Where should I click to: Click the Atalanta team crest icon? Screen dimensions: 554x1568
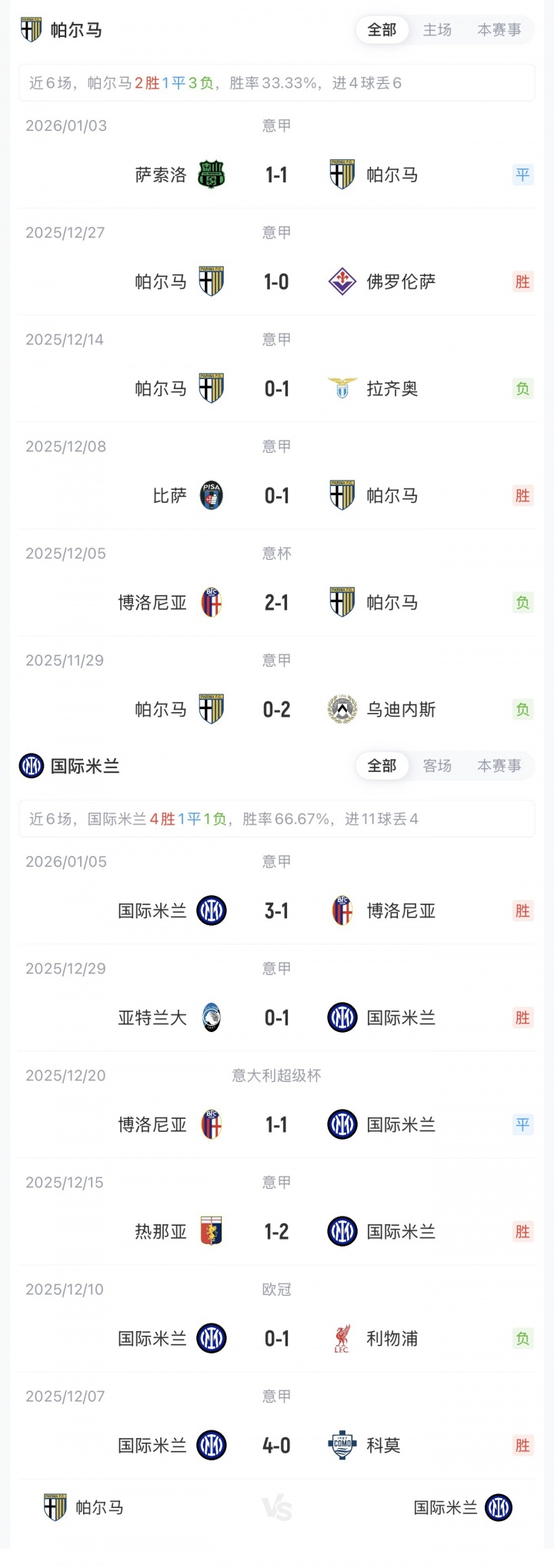point(212,1017)
